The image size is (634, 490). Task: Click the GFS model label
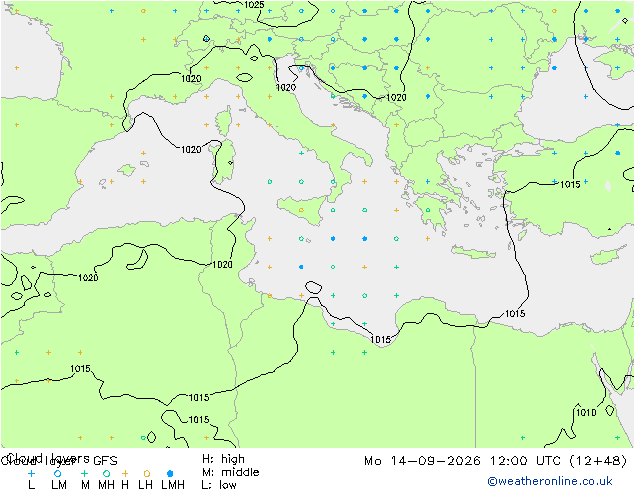coord(105,461)
